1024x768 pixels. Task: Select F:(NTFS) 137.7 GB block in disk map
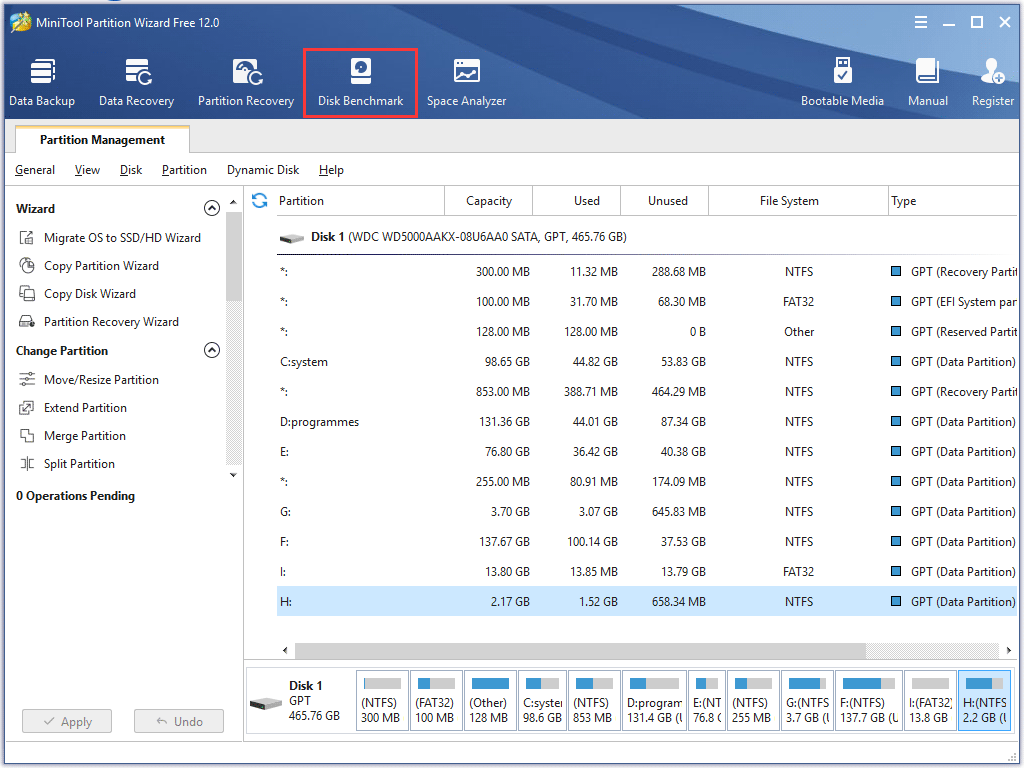(x=869, y=701)
